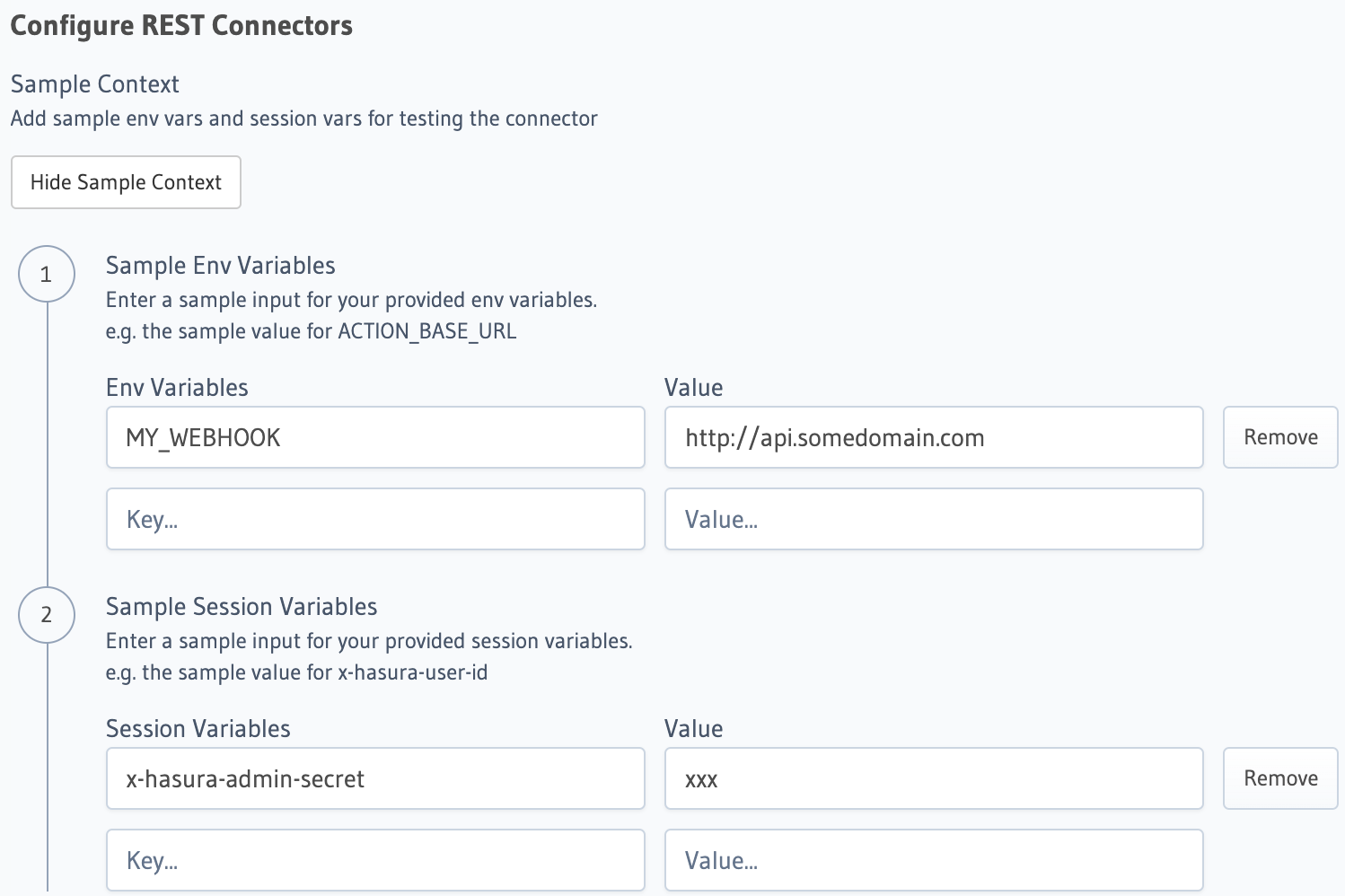Click the Session Variables column header
The image size is (1345, 896).
point(198,728)
